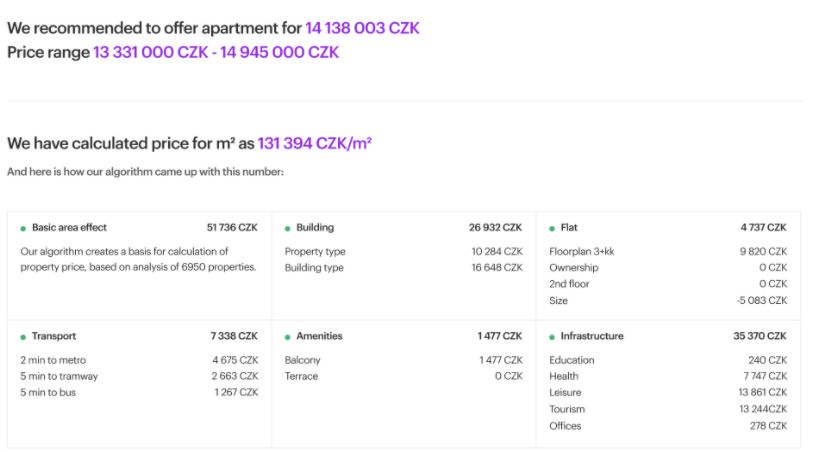Image resolution: width=820 pixels, height=452 pixels.
Task: Select the Building total 26 932 CZK
Action: (495, 228)
